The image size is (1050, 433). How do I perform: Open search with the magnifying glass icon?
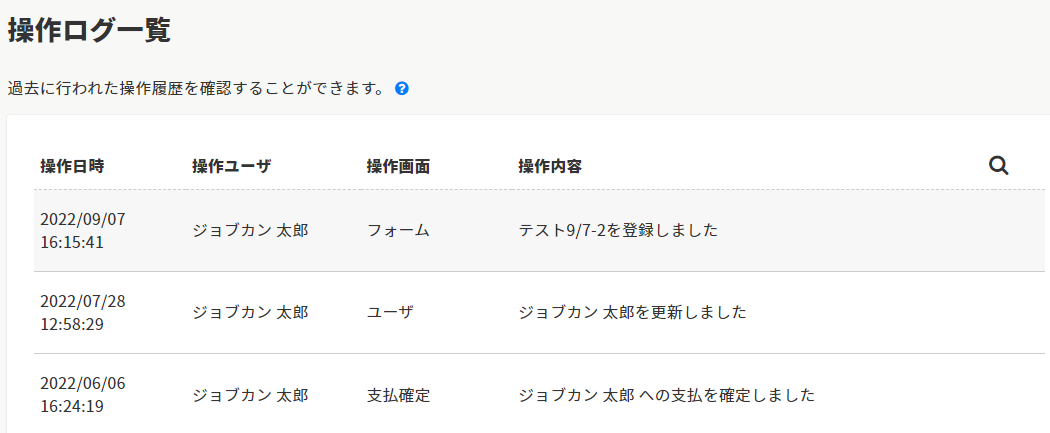pyautogui.click(x=998, y=165)
